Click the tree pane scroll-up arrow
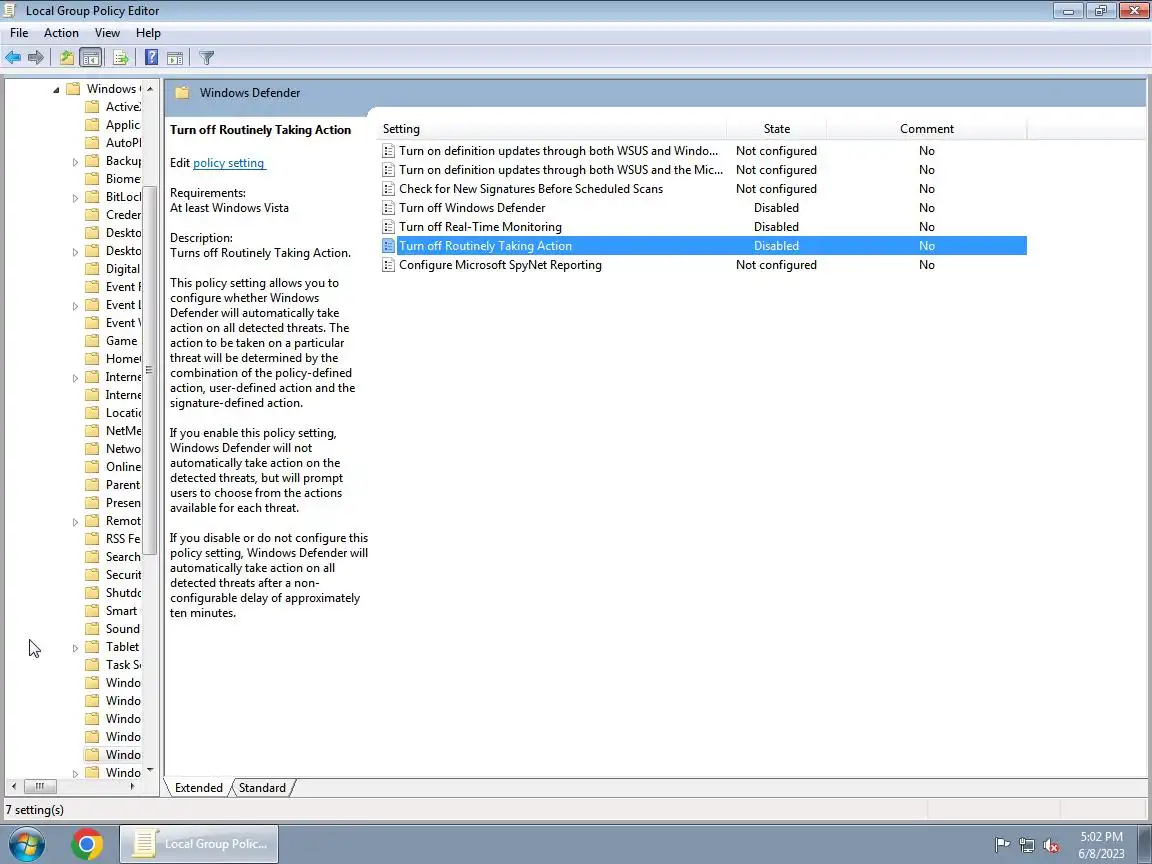The width and height of the screenshot is (1152, 864). tap(150, 89)
